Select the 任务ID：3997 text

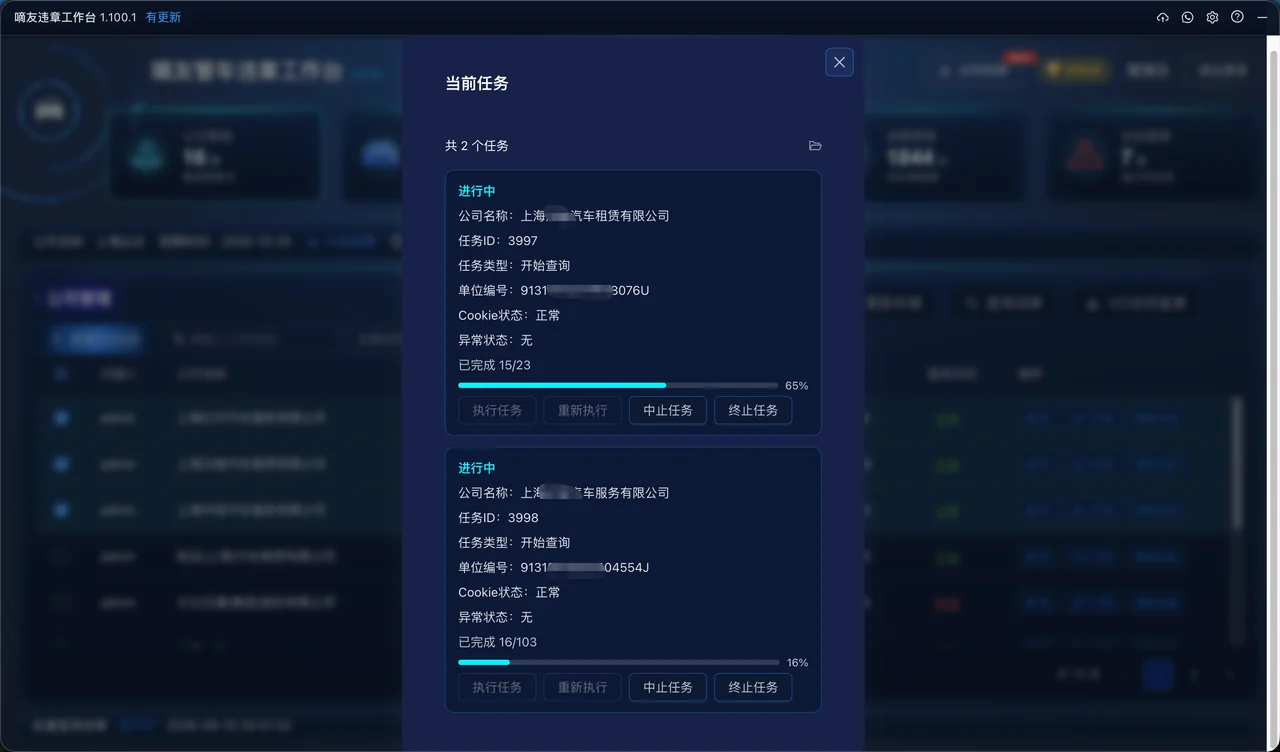point(498,241)
